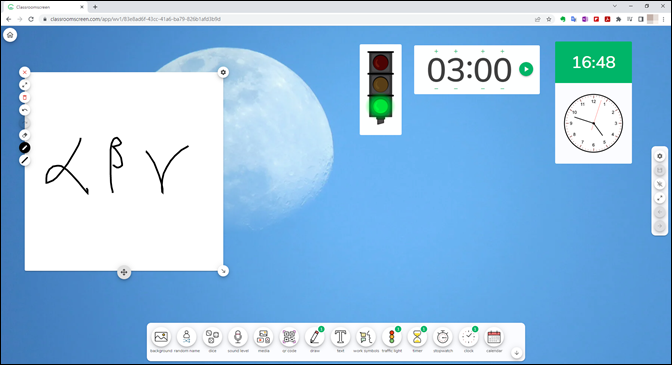
Task: Toggle the green traffic light
Action: coord(381,106)
